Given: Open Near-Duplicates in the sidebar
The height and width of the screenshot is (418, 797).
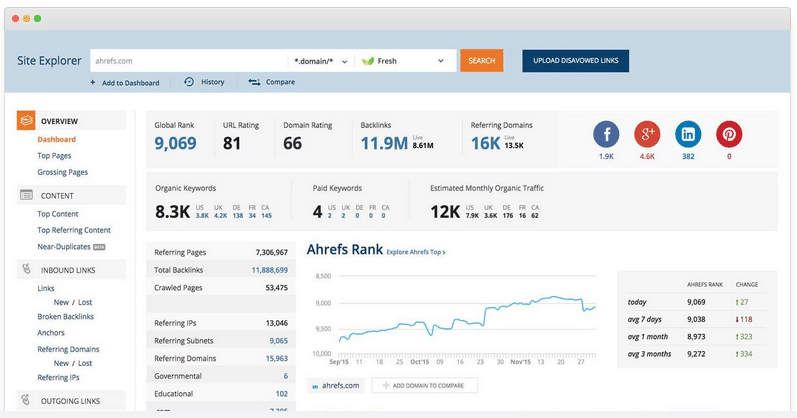Looking at the screenshot, I should [x=64, y=247].
